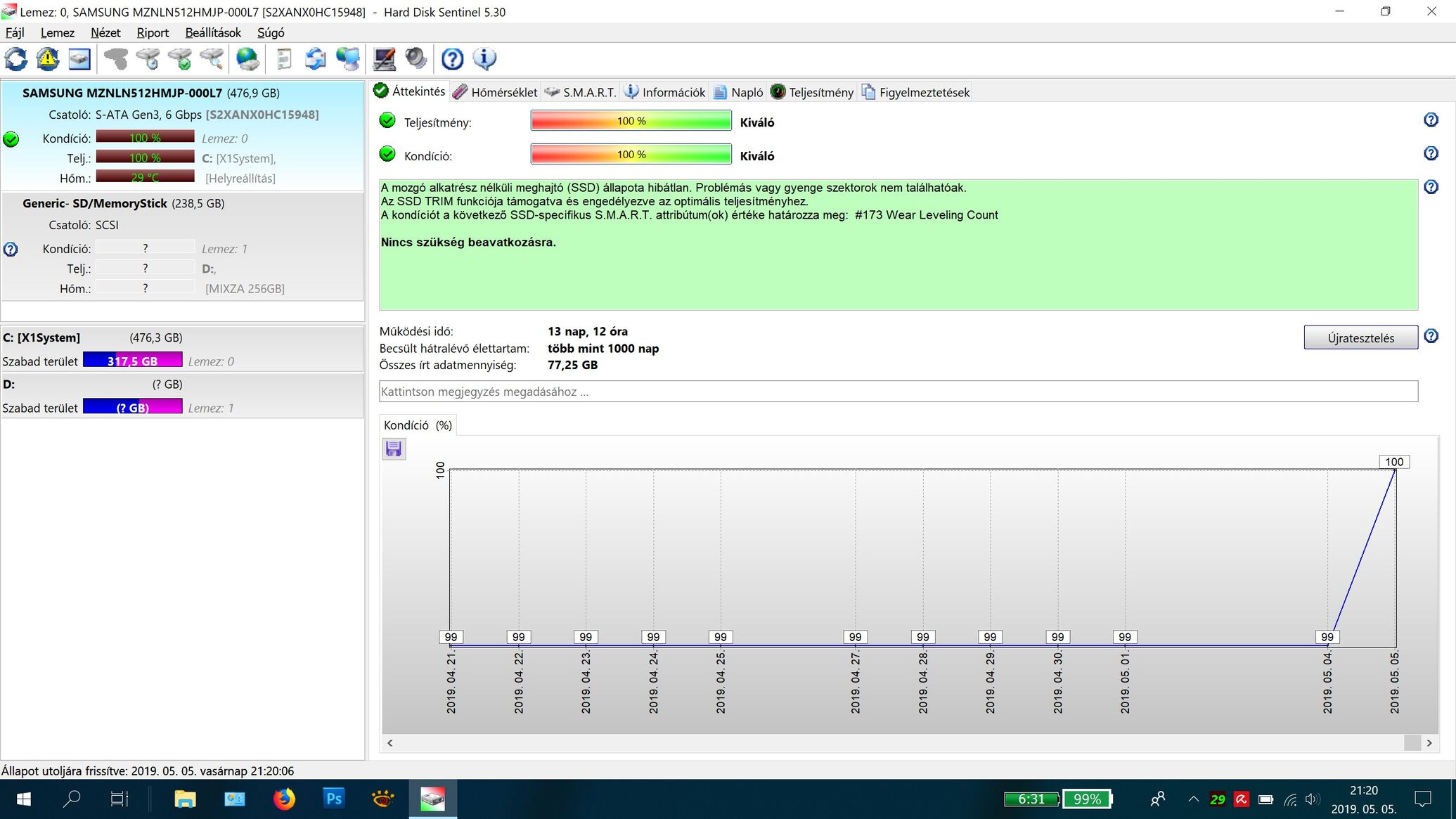Click the disk with clock test icon

[x=148, y=59]
